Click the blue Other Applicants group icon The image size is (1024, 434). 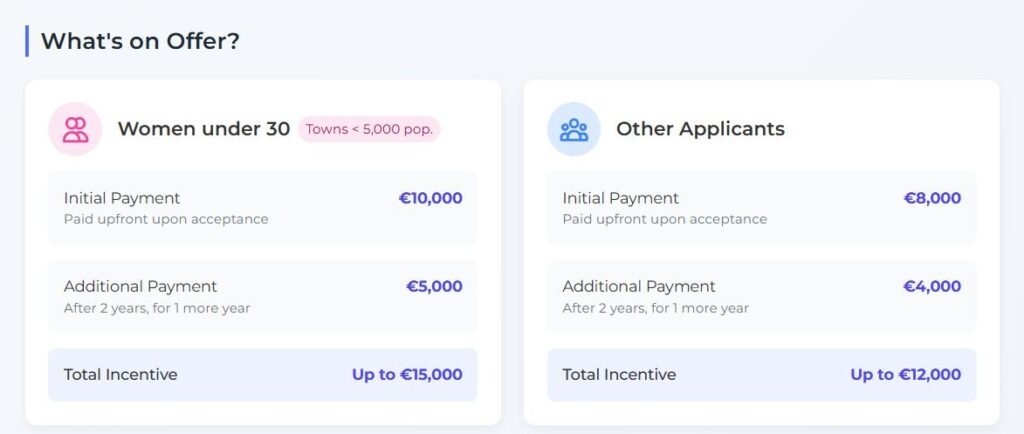click(573, 129)
